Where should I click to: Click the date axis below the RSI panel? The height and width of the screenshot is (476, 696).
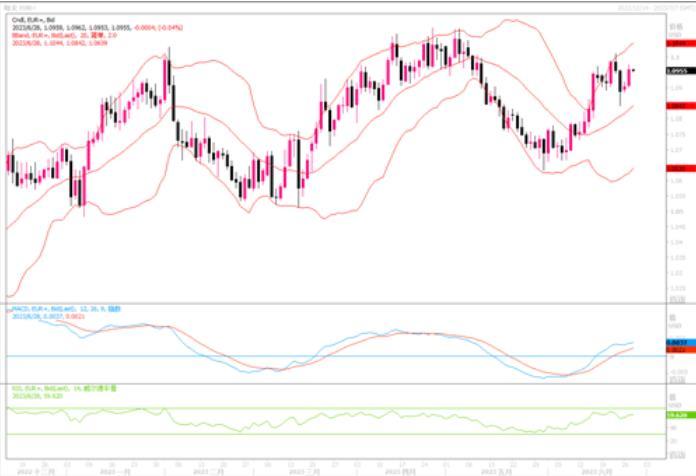point(330,466)
